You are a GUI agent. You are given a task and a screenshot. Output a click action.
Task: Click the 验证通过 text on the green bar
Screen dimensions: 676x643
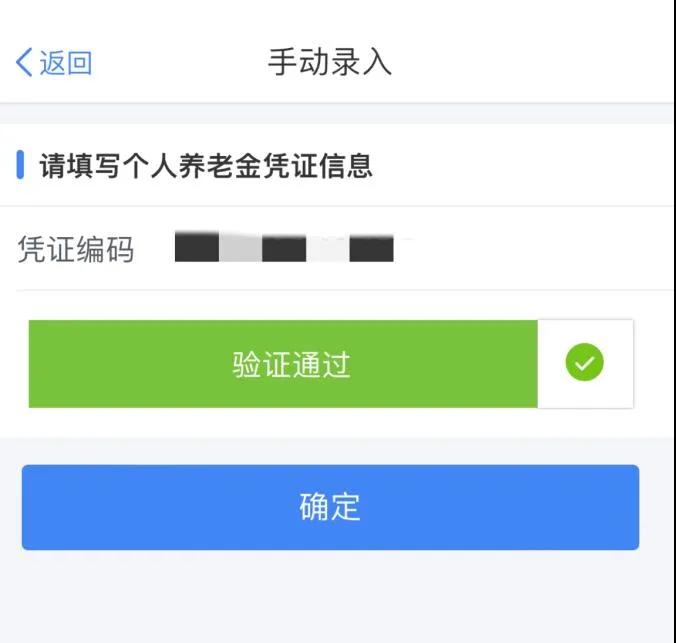pyautogui.click(x=291, y=364)
